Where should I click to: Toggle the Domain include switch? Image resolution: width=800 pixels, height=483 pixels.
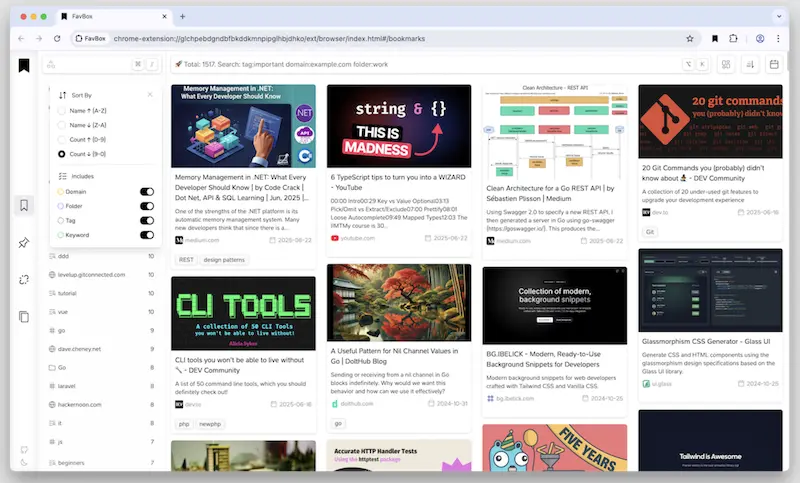tap(147, 192)
